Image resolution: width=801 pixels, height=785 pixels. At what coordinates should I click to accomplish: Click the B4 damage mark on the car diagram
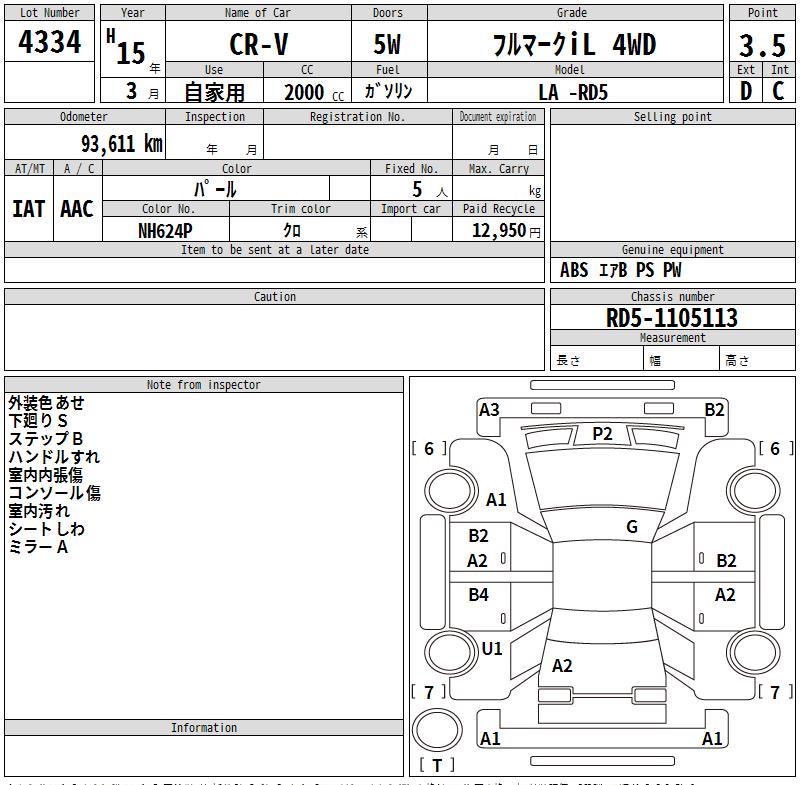pyautogui.click(x=479, y=595)
